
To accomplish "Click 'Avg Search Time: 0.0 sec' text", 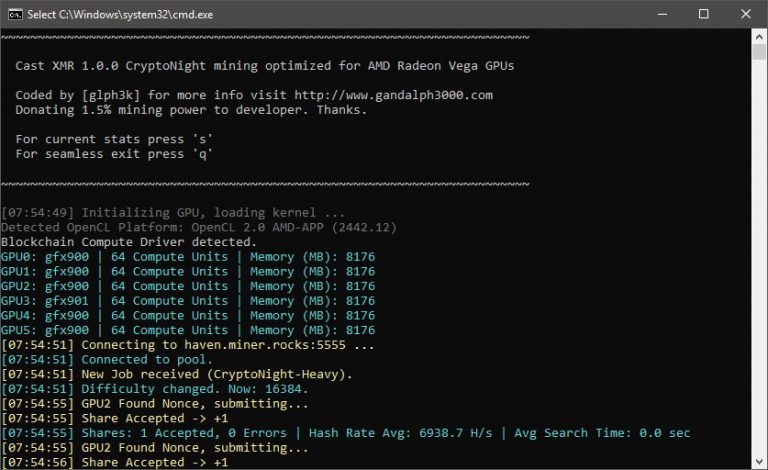I will click(x=602, y=433).
